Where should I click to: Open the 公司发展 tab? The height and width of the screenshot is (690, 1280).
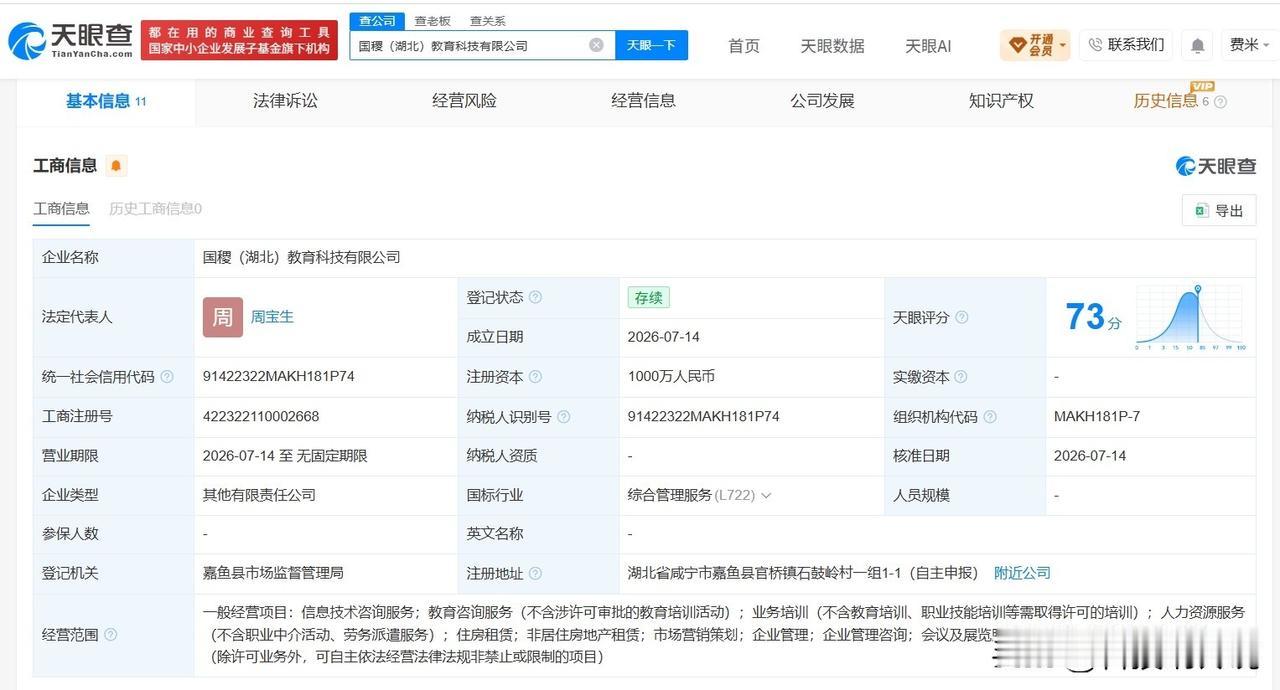tap(822, 101)
